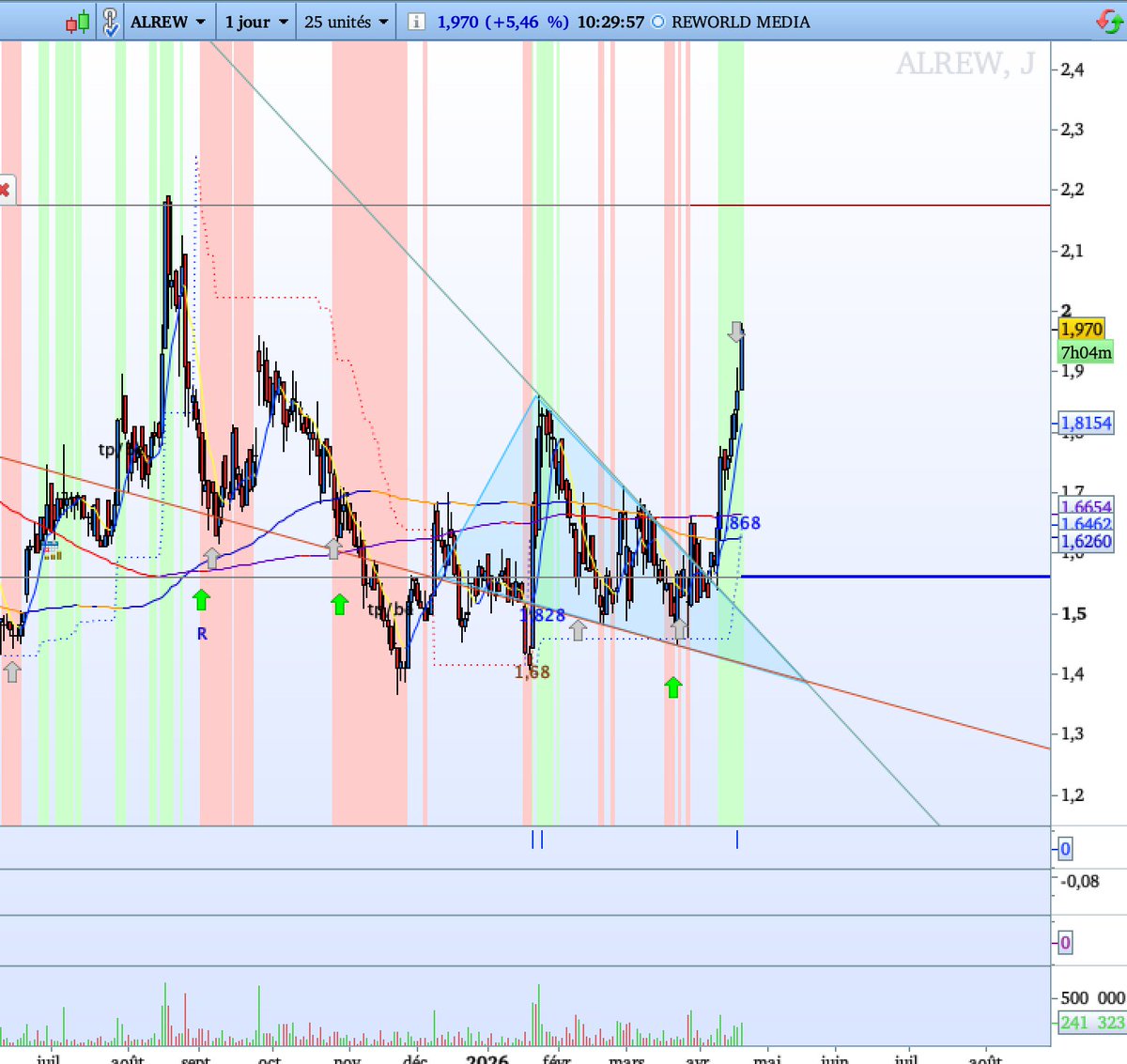Click the green 7h04m countdown label
The height and width of the screenshot is (1064, 1127).
(x=1085, y=351)
